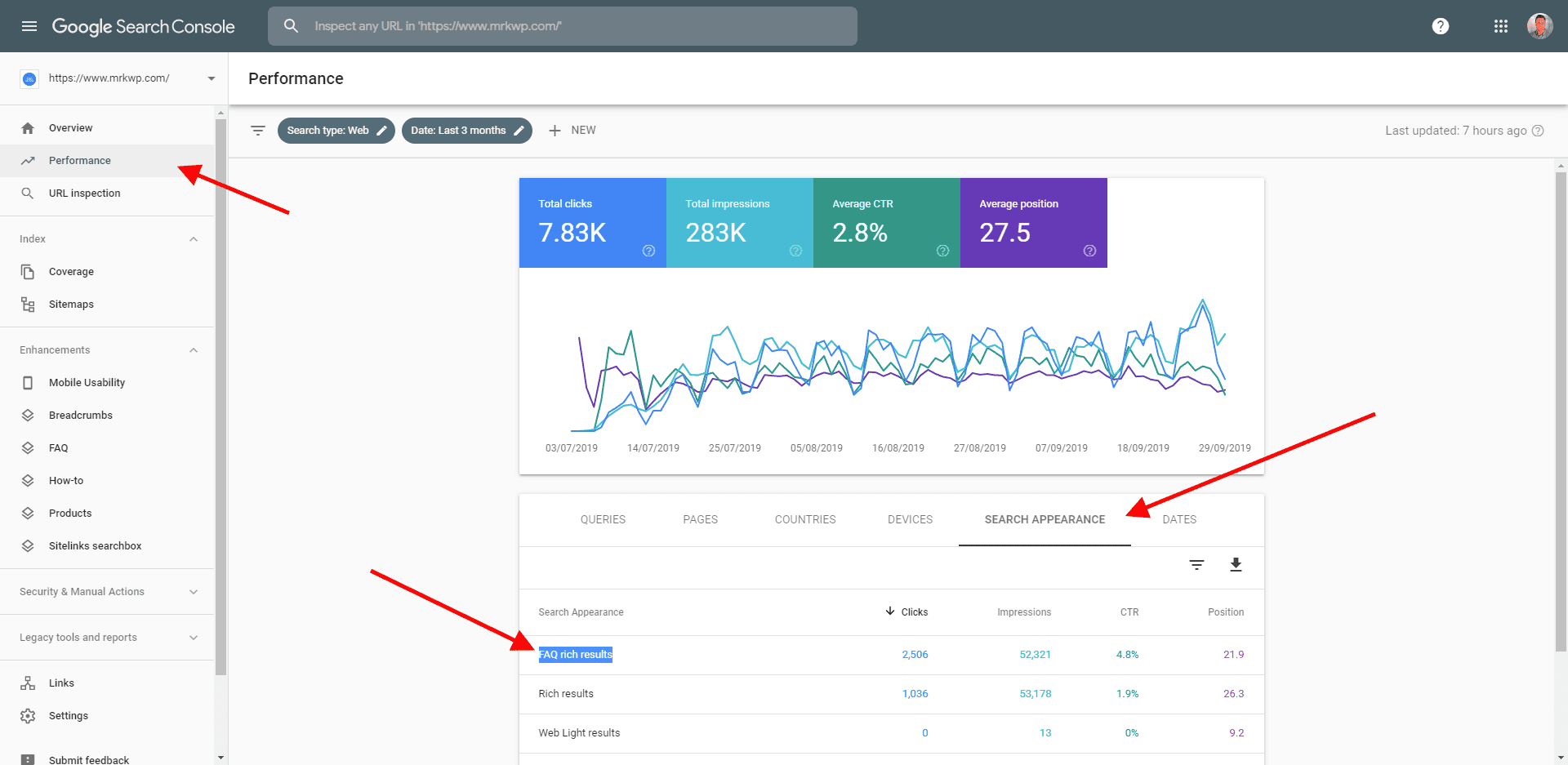Click the main page vertical scrollbar

1561,412
